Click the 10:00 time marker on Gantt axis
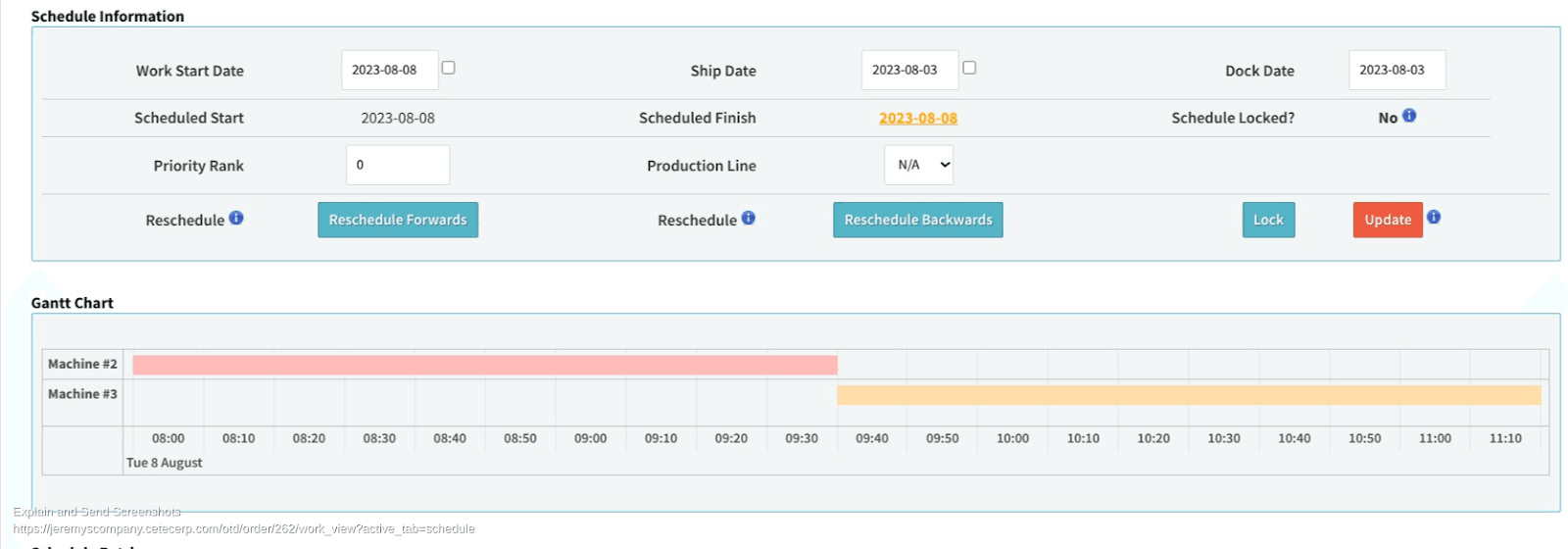Image resolution: width=1568 pixels, height=549 pixels. (x=1012, y=438)
